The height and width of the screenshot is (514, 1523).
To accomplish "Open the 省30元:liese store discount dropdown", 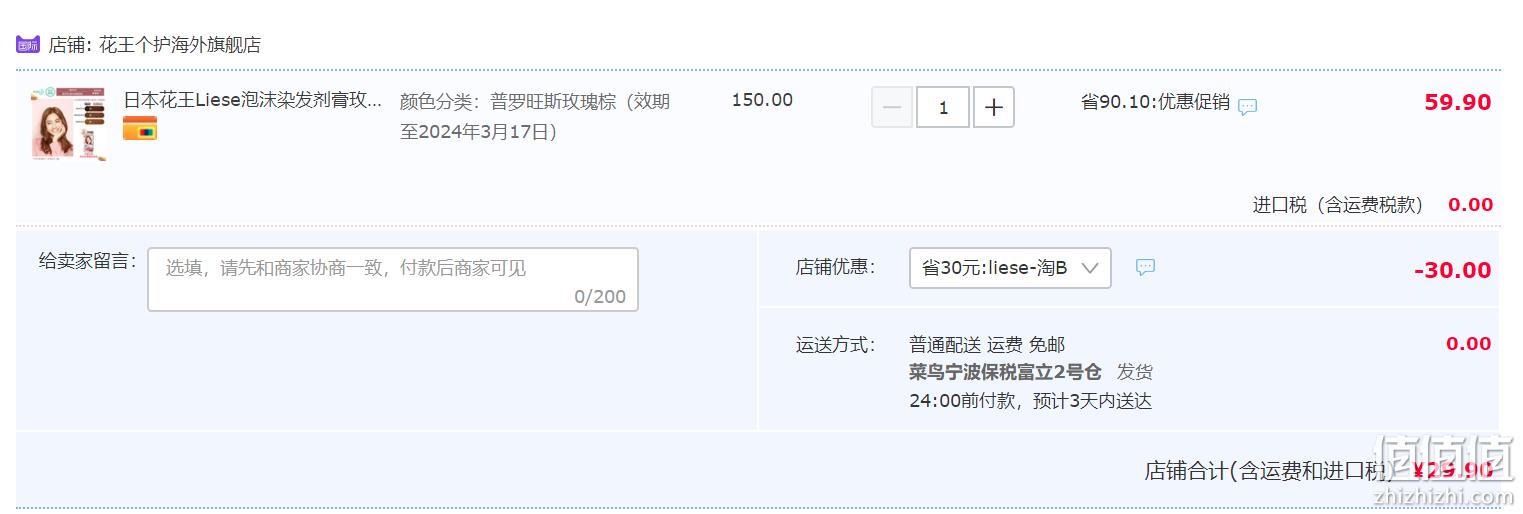I will (x=1010, y=268).
